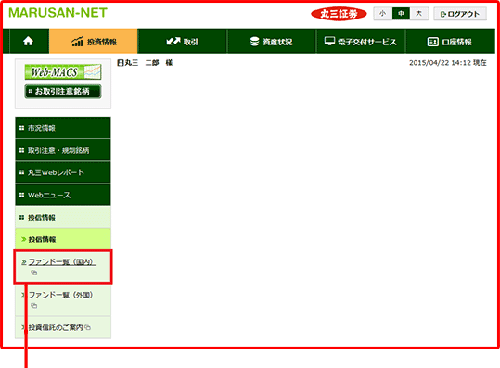This screenshot has width=500, height=368.
Task: Click the grid icon beside 丸三Webレポート
Action: (x=22, y=172)
